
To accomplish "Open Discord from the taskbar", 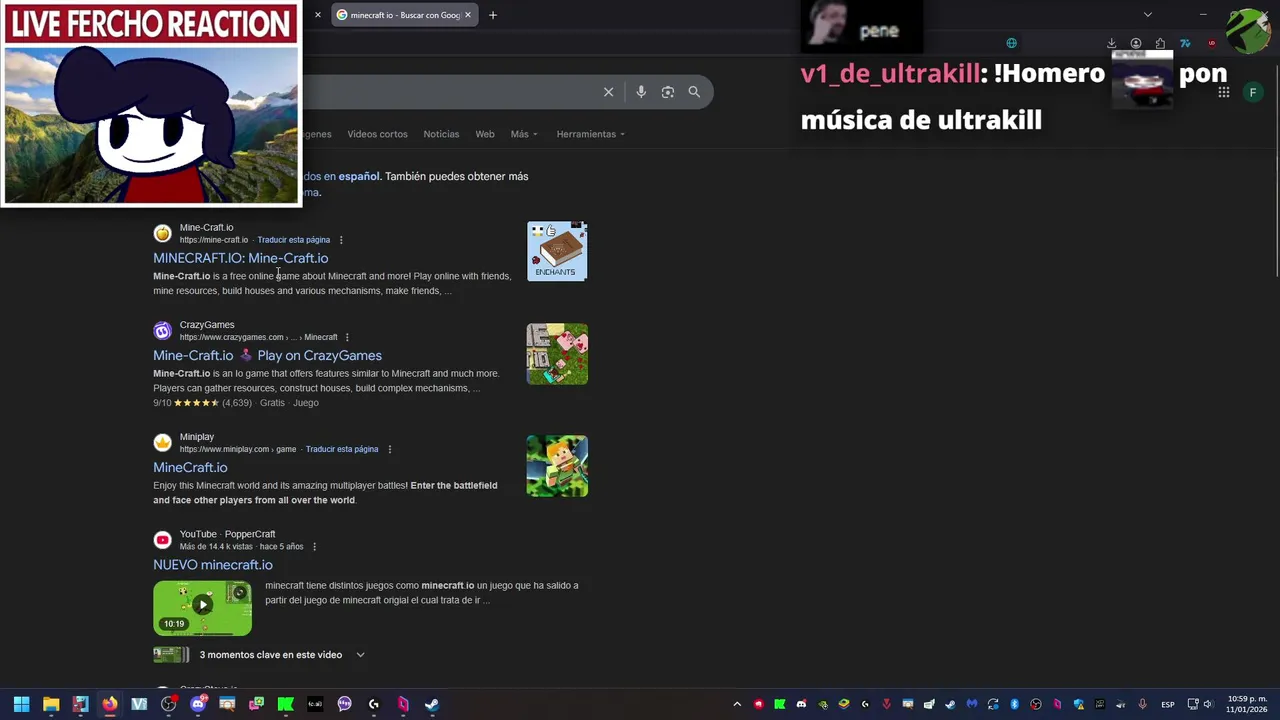I will [x=198, y=704].
